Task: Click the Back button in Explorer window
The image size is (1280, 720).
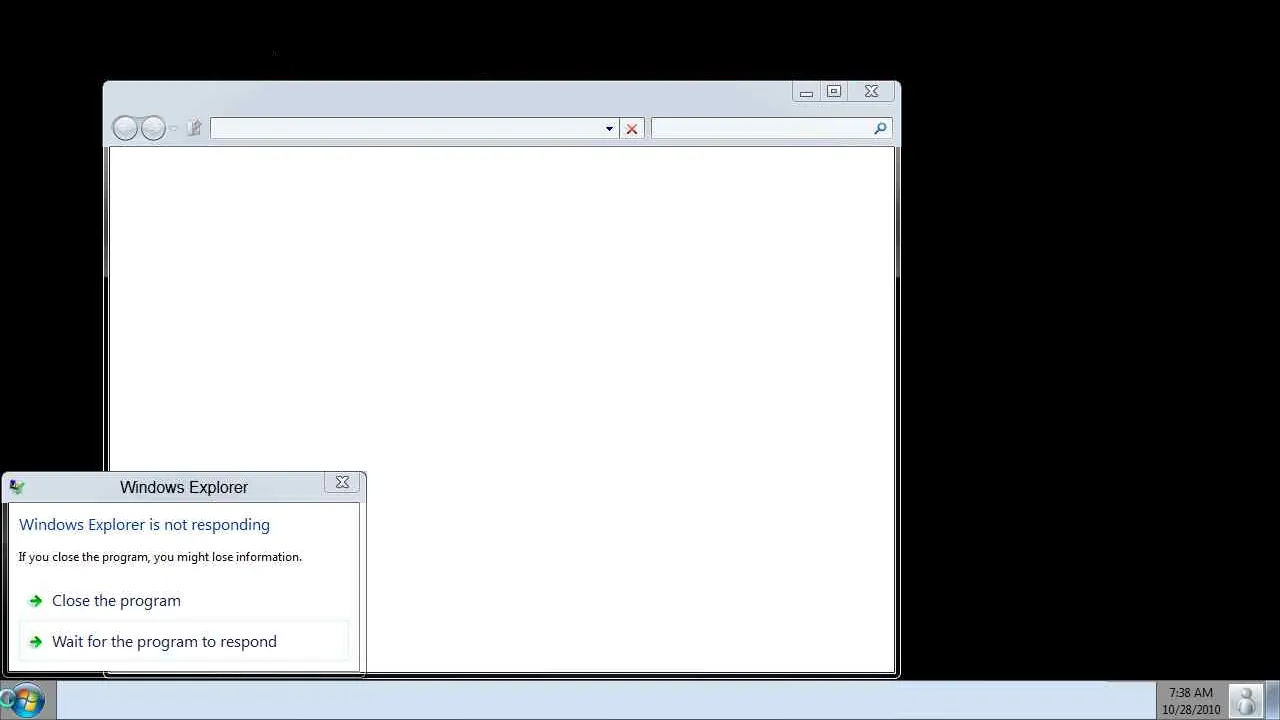Action: coord(125,128)
